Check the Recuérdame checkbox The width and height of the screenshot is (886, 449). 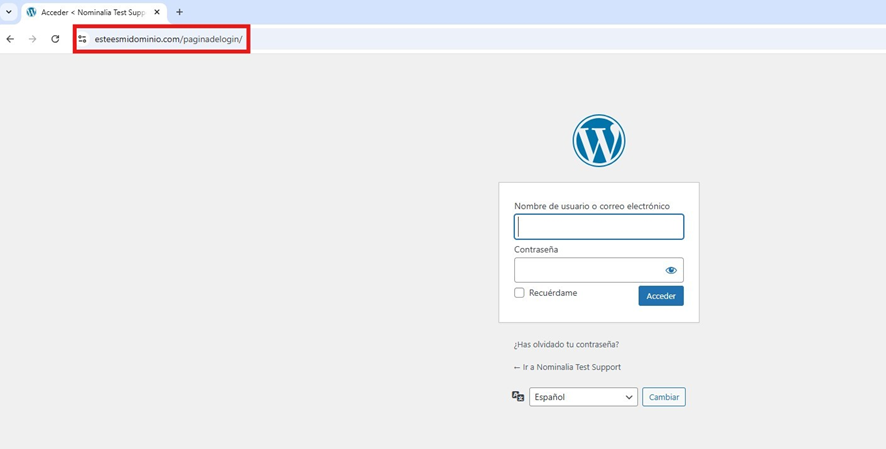pos(519,293)
